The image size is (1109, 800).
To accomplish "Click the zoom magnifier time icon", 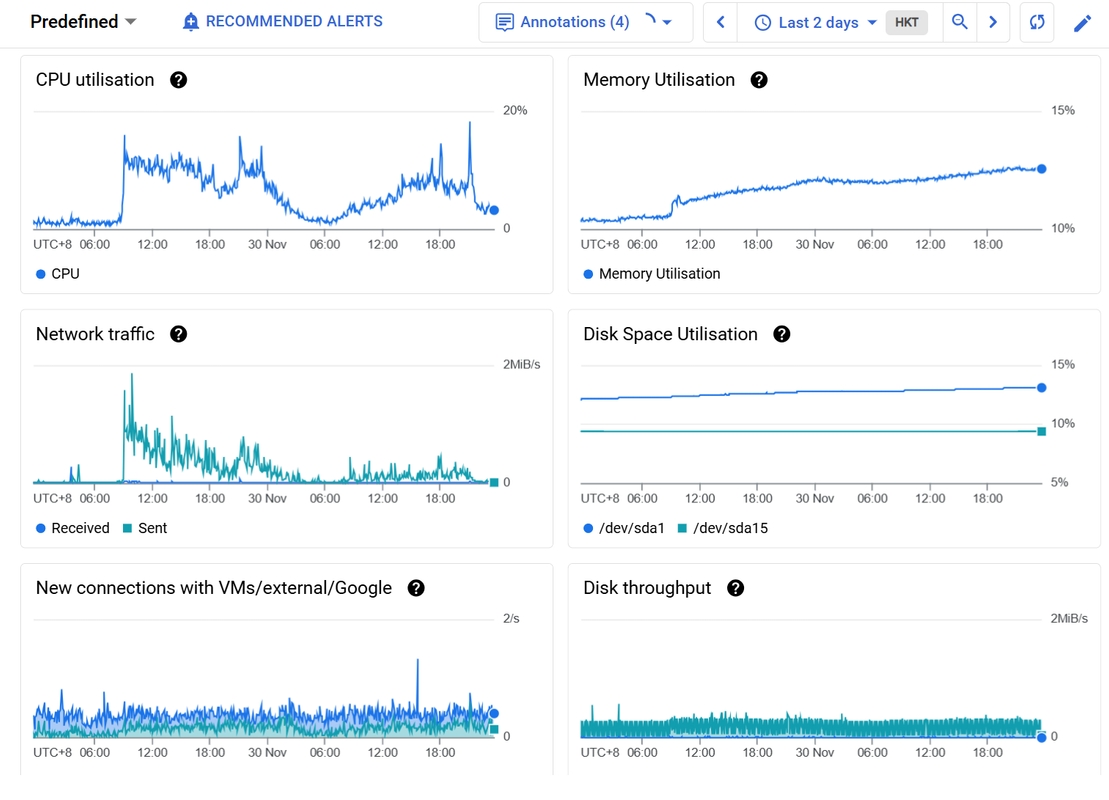I will [959, 22].
